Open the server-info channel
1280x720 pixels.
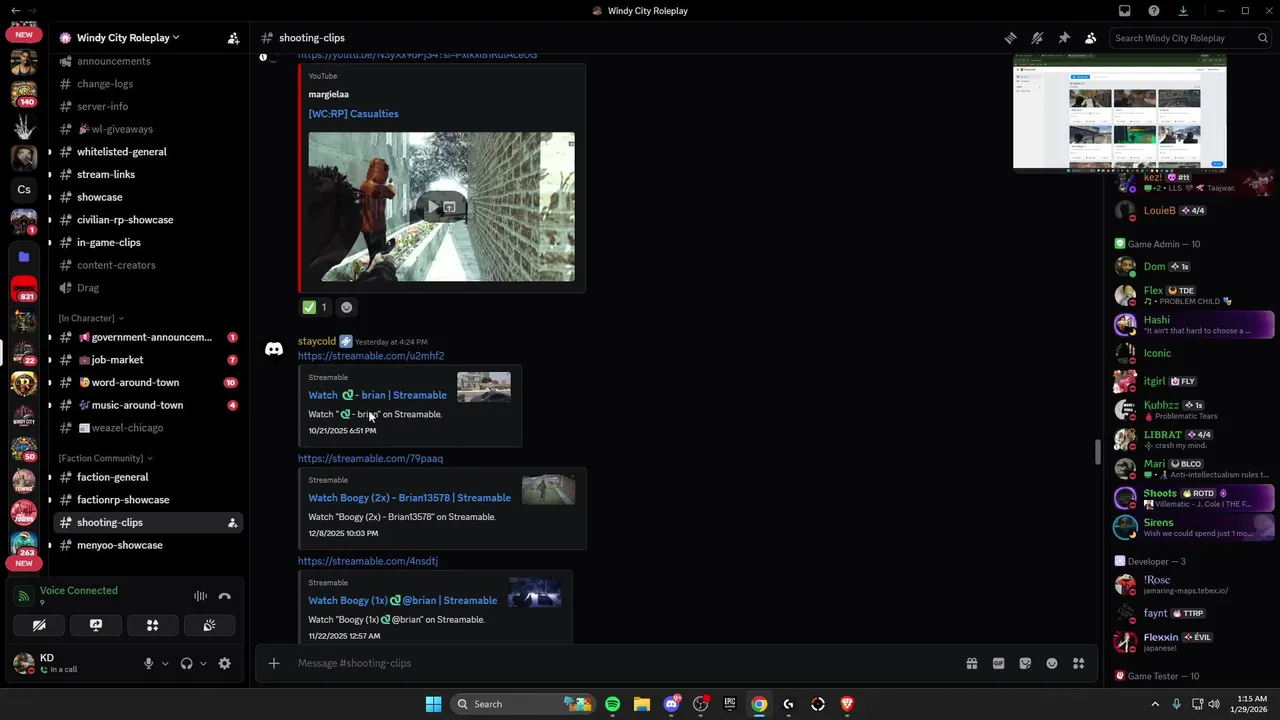pos(102,106)
